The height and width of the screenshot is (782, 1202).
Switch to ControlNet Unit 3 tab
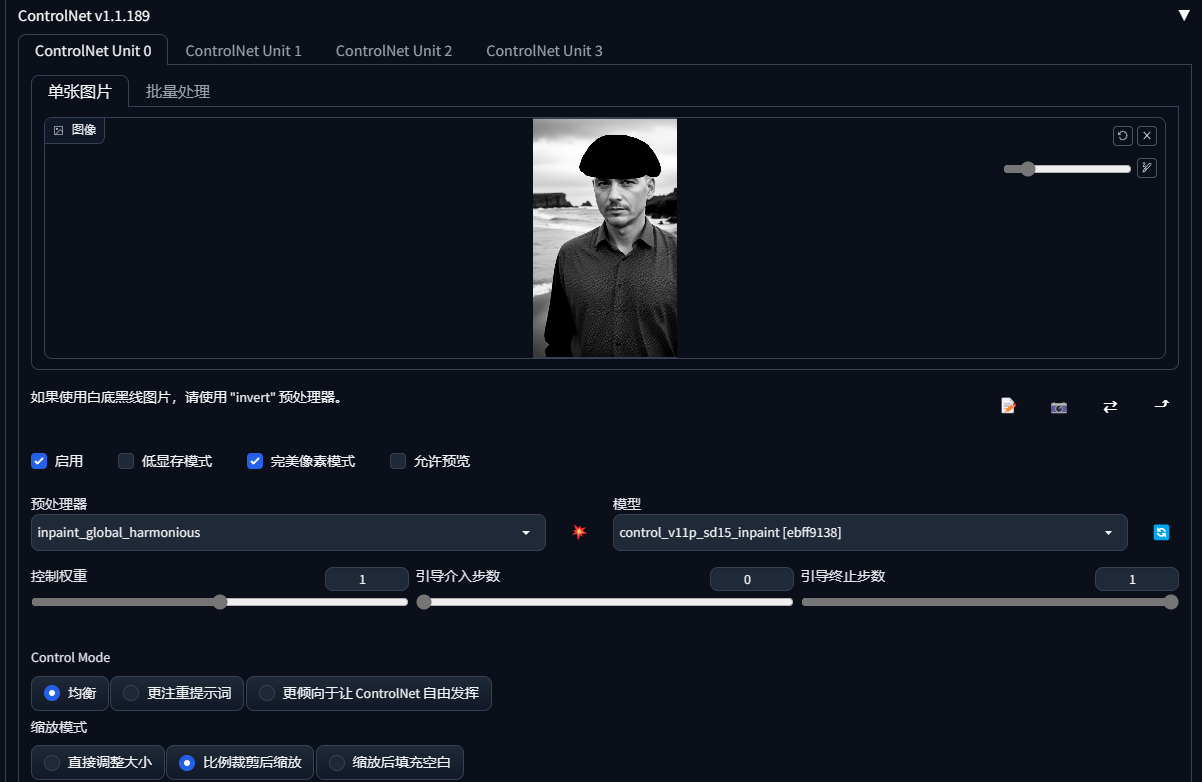click(x=544, y=50)
